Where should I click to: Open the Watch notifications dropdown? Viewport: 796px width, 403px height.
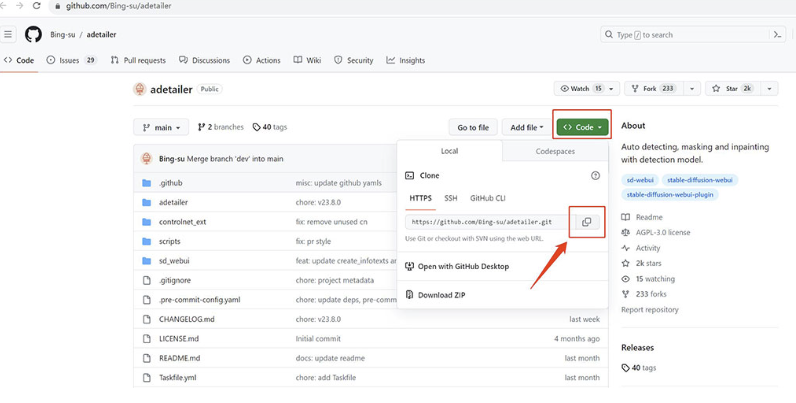587,88
